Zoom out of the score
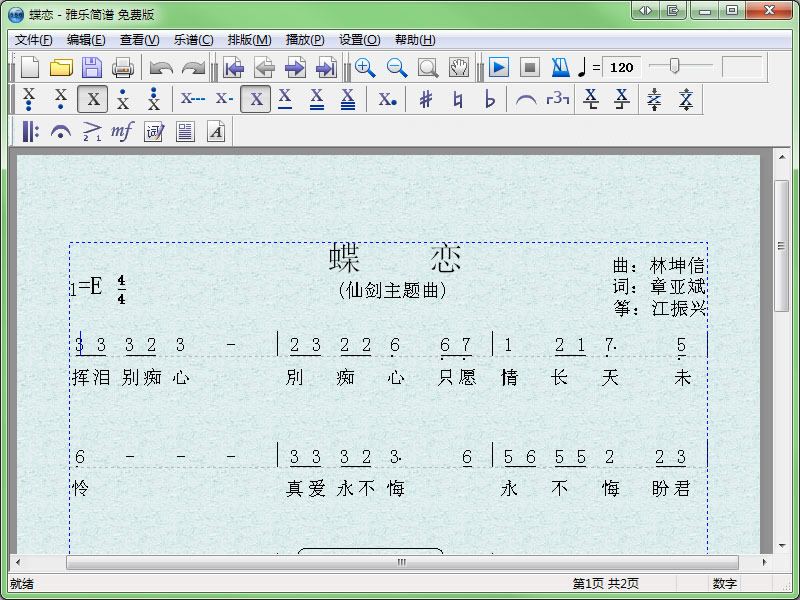The width and height of the screenshot is (800, 600). 397,67
